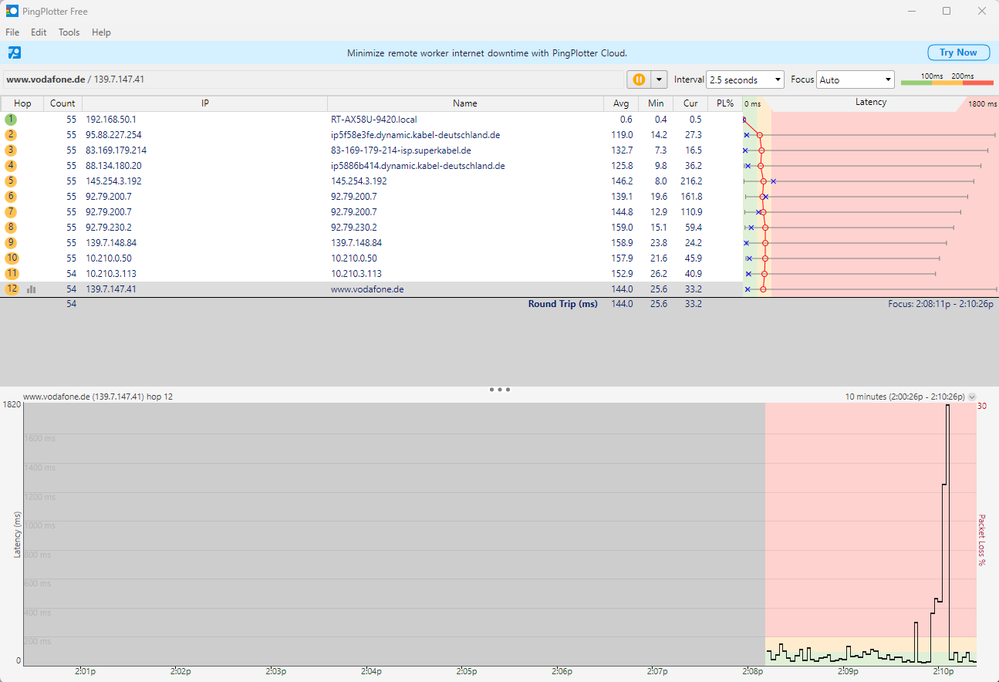Change the Focus dropdown from Auto
The width and height of the screenshot is (999, 682).
click(x=855, y=79)
